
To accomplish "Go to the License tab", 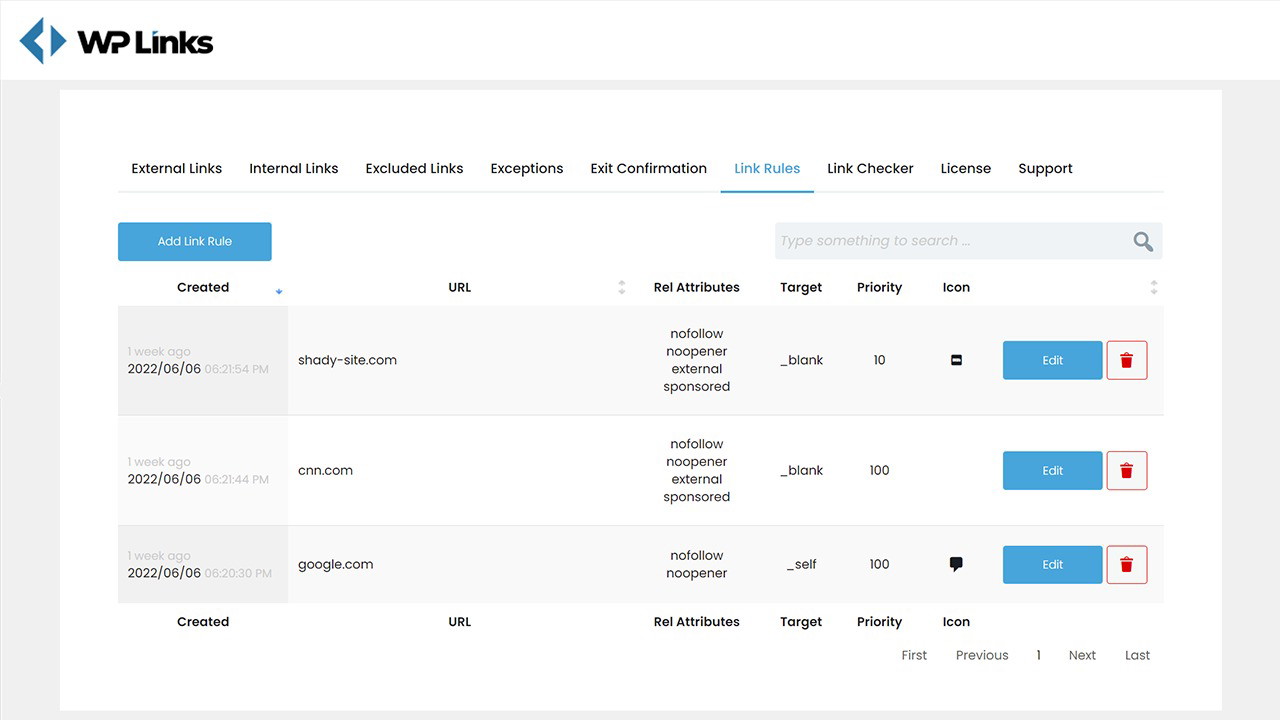I will [965, 168].
